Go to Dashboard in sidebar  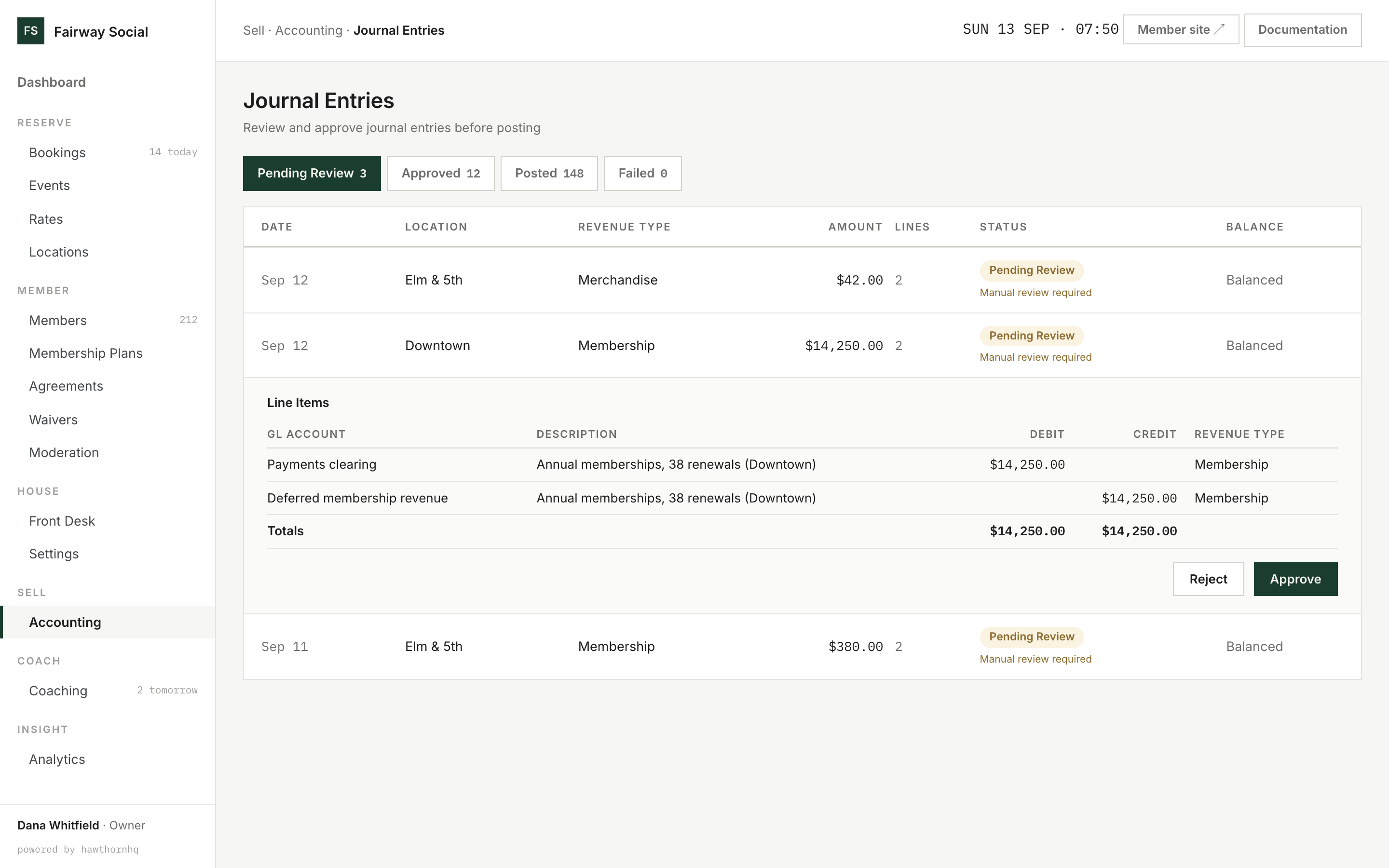point(51,82)
